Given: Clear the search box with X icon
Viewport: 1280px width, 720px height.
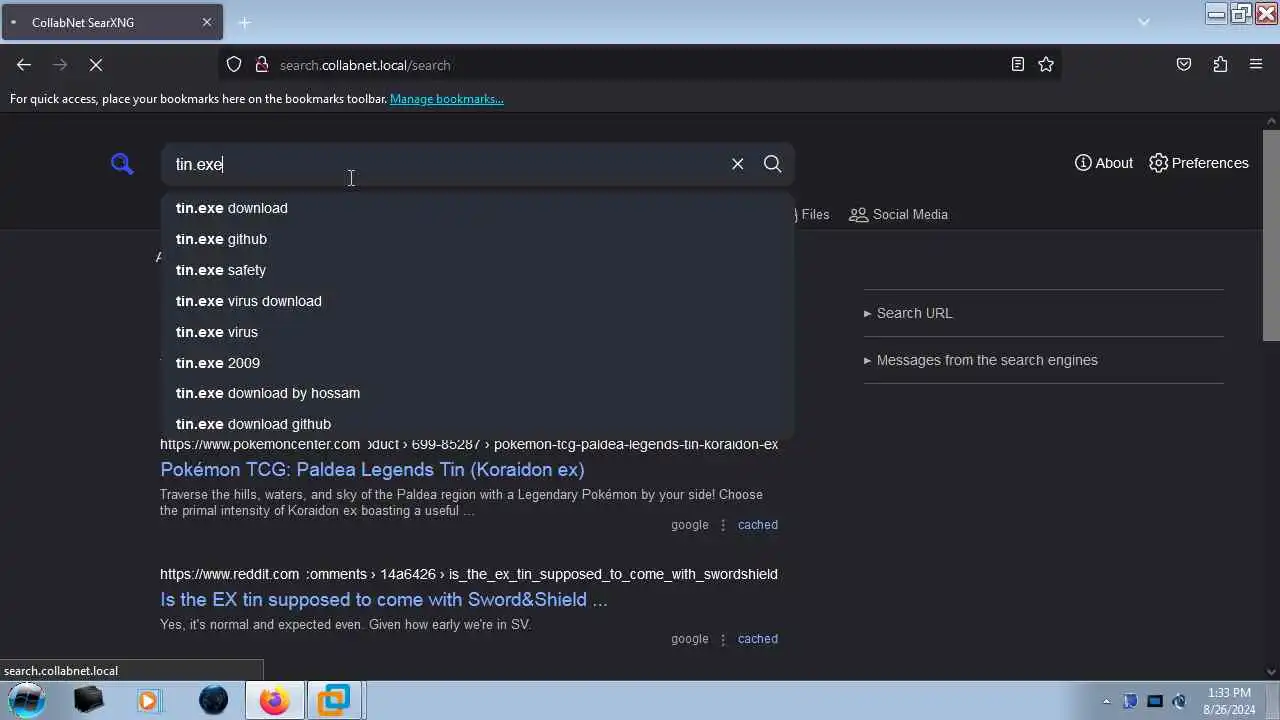Looking at the screenshot, I should pyautogui.click(x=737, y=164).
